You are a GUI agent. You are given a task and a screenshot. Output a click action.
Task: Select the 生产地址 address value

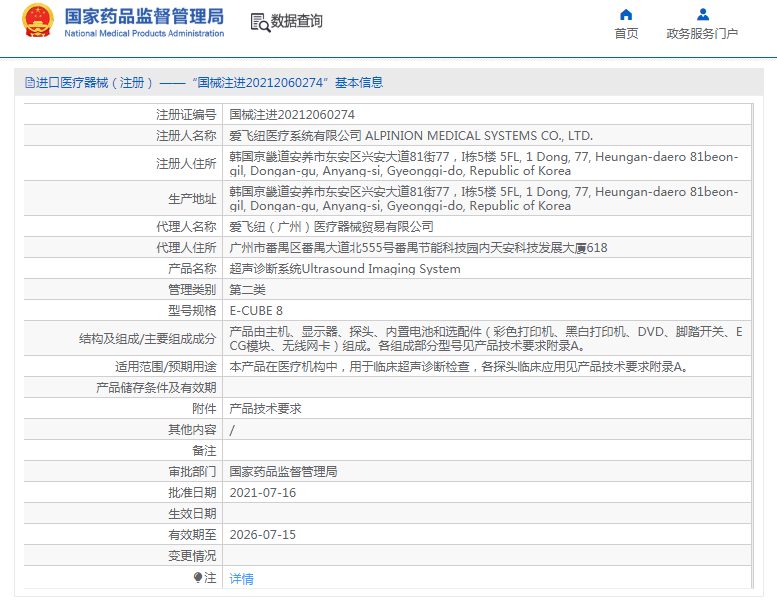click(484, 199)
